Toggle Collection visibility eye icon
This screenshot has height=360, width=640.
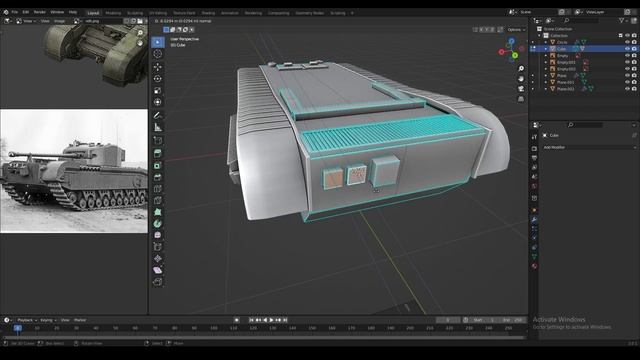pos(627,36)
